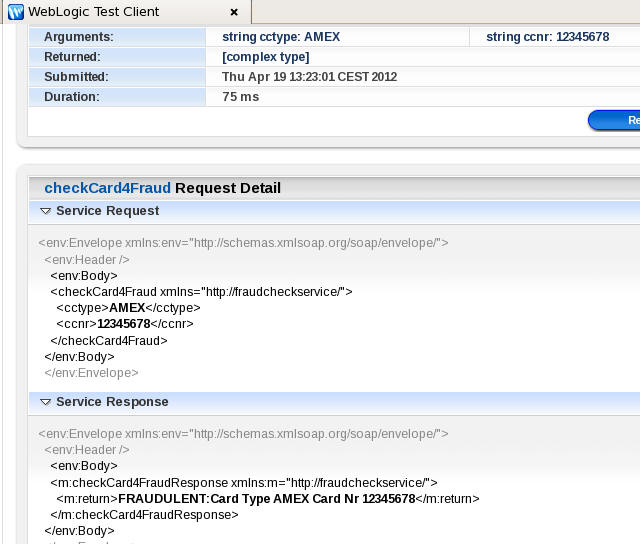Screen dimensions: 640x544
Task: Click the Duration: row label
Action: click(x=72, y=97)
